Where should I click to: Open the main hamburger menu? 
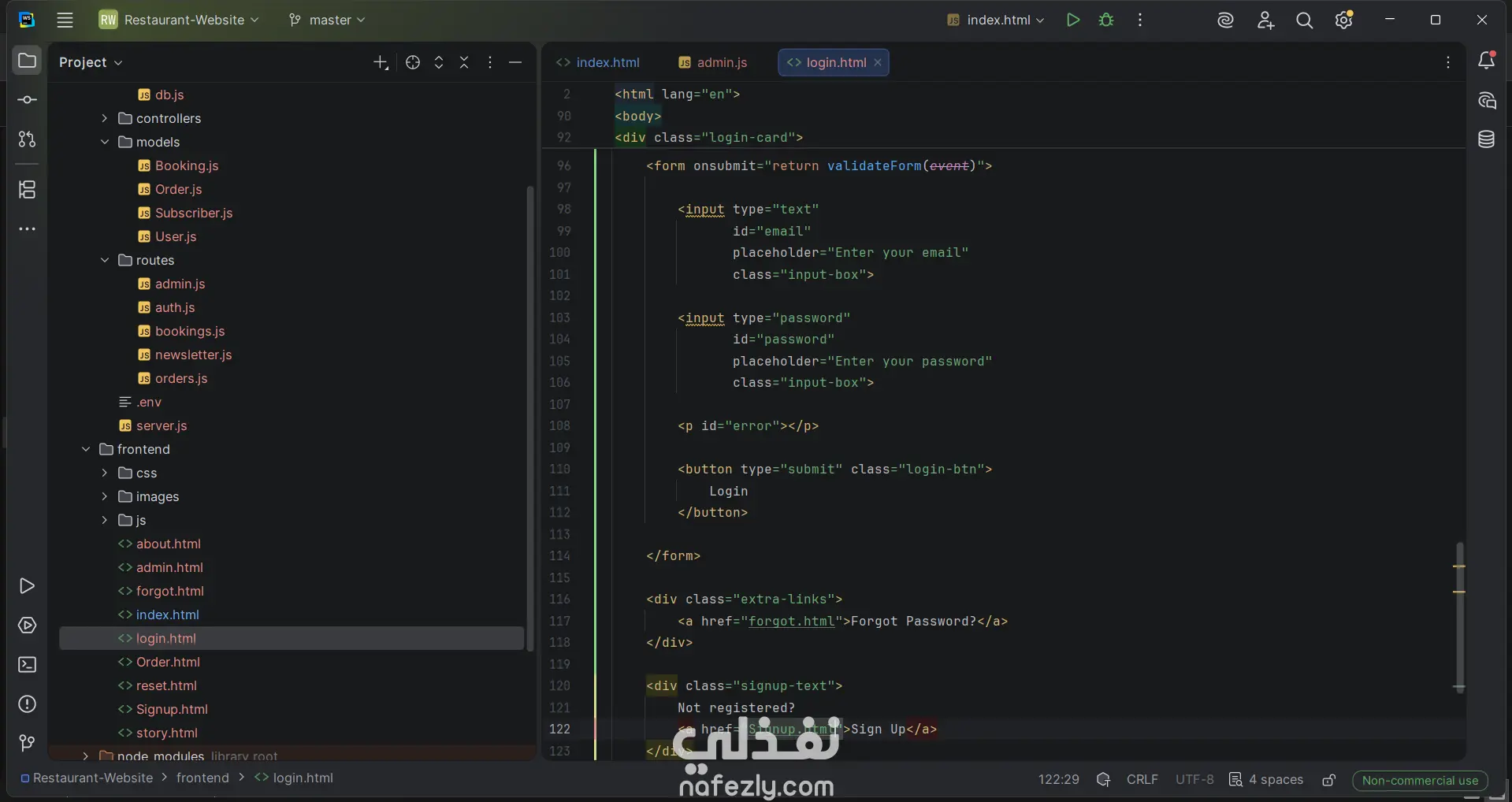65,20
